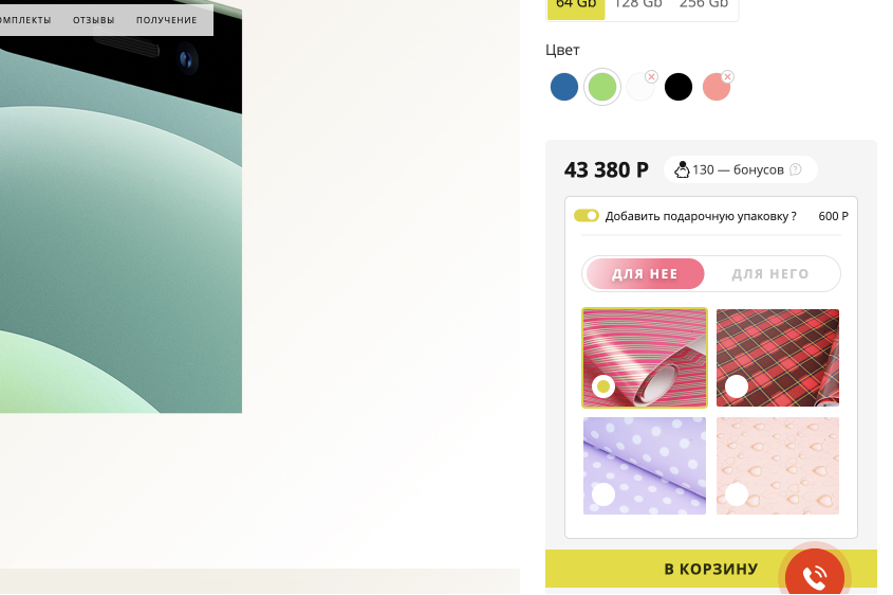The width and height of the screenshot is (893, 595).
Task: Pick the blue color swatch
Action: click(x=564, y=87)
